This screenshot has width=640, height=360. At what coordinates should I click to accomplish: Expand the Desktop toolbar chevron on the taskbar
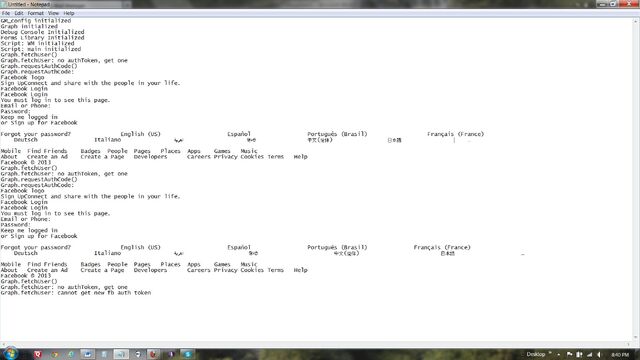tap(550, 353)
